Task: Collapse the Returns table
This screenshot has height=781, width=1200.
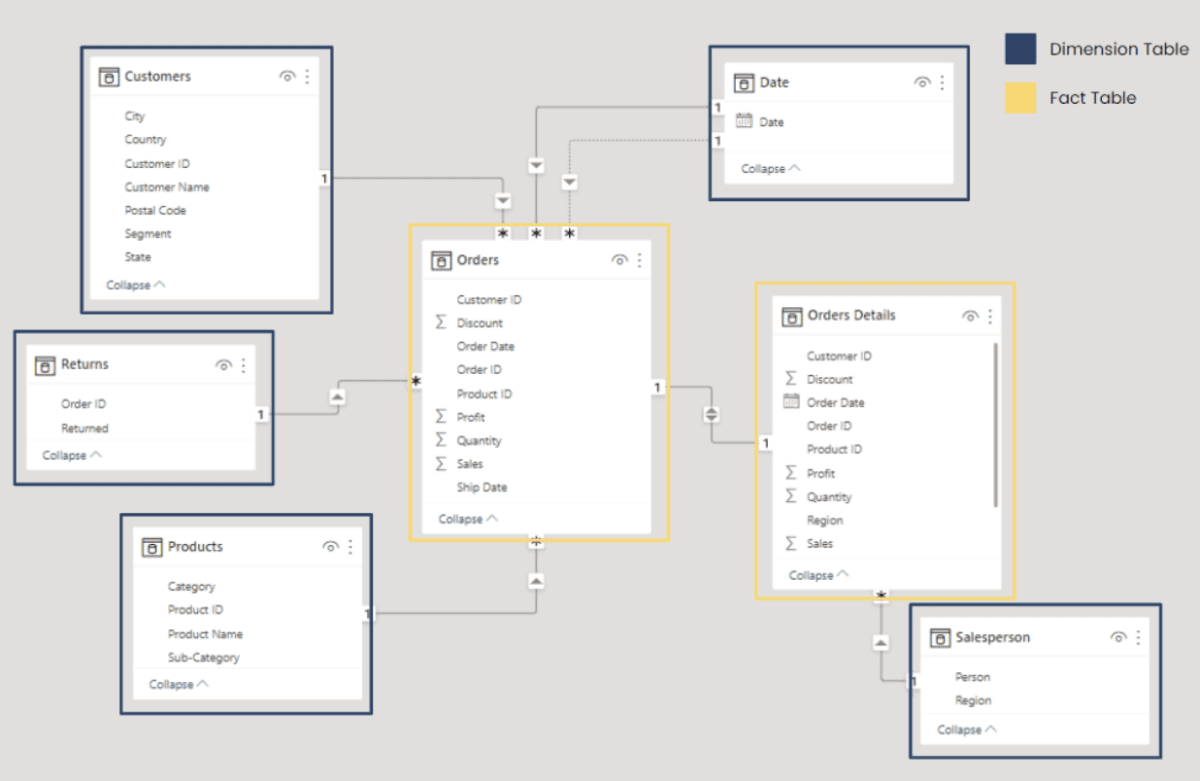Action: point(71,455)
